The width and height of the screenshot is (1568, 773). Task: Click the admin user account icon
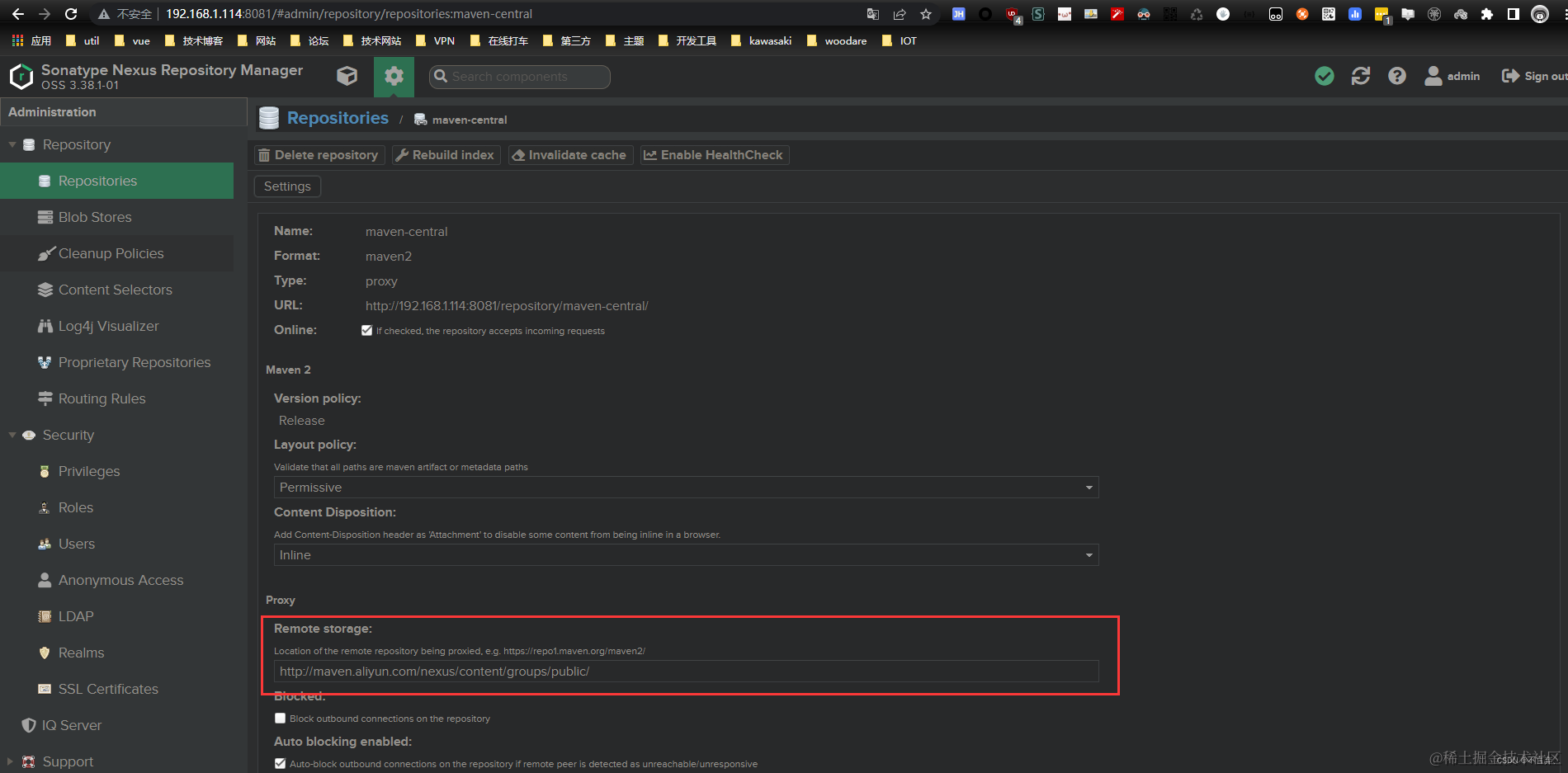point(1452,76)
